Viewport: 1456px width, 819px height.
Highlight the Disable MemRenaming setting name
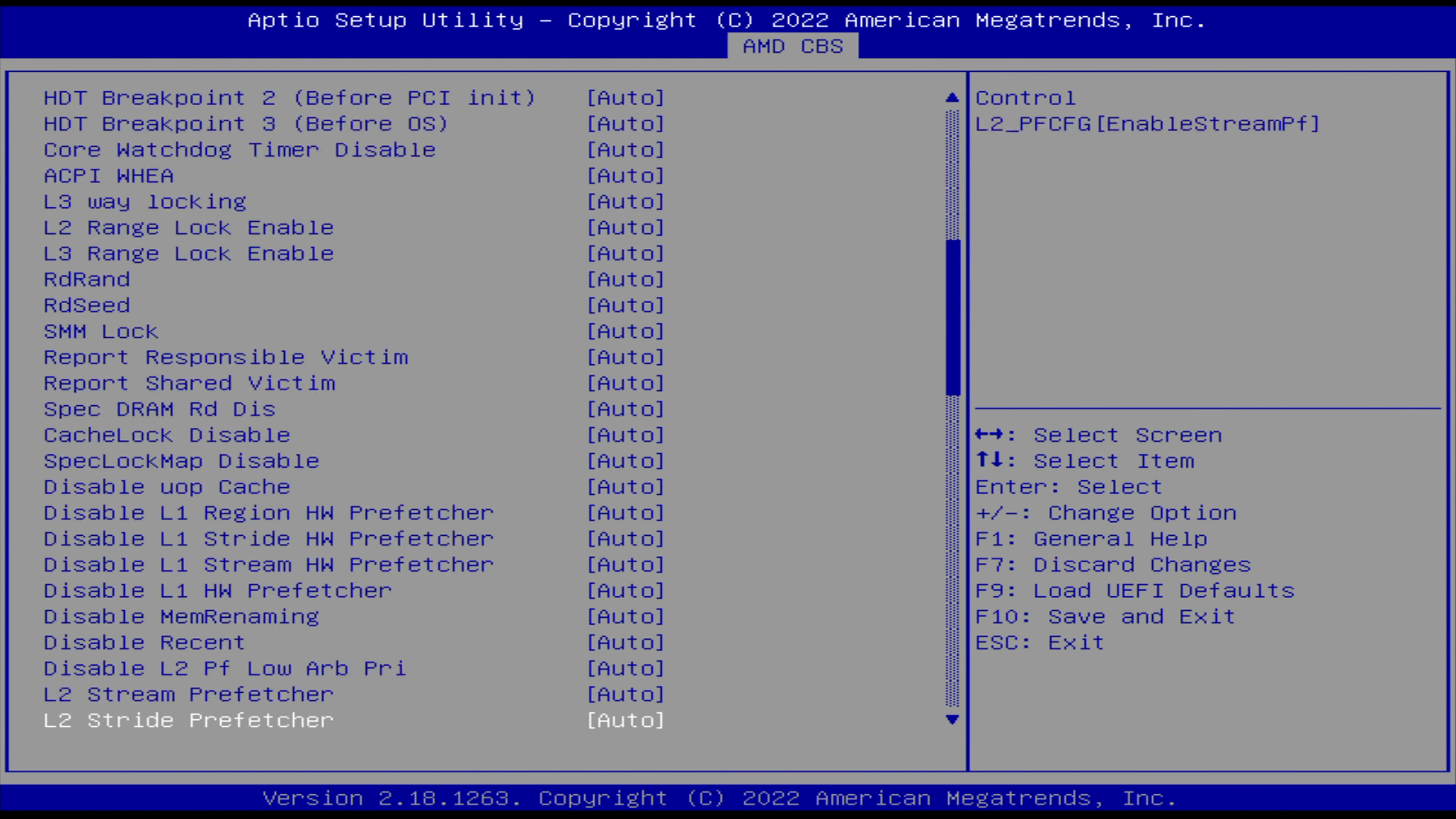182,617
